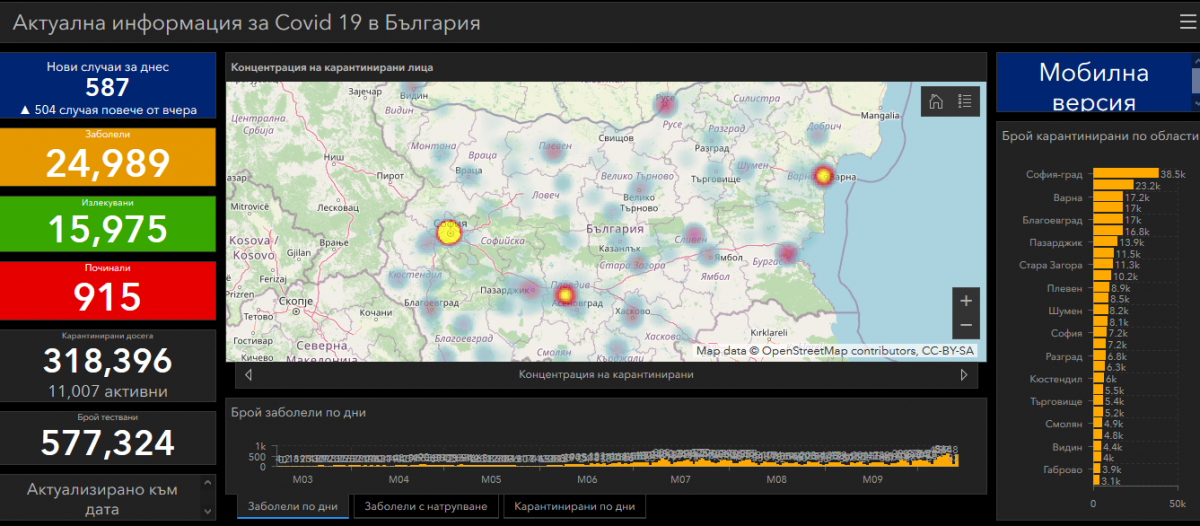1200x526 pixels.
Task: Click the 504 случая повече от вчера text
Action: (108, 110)
